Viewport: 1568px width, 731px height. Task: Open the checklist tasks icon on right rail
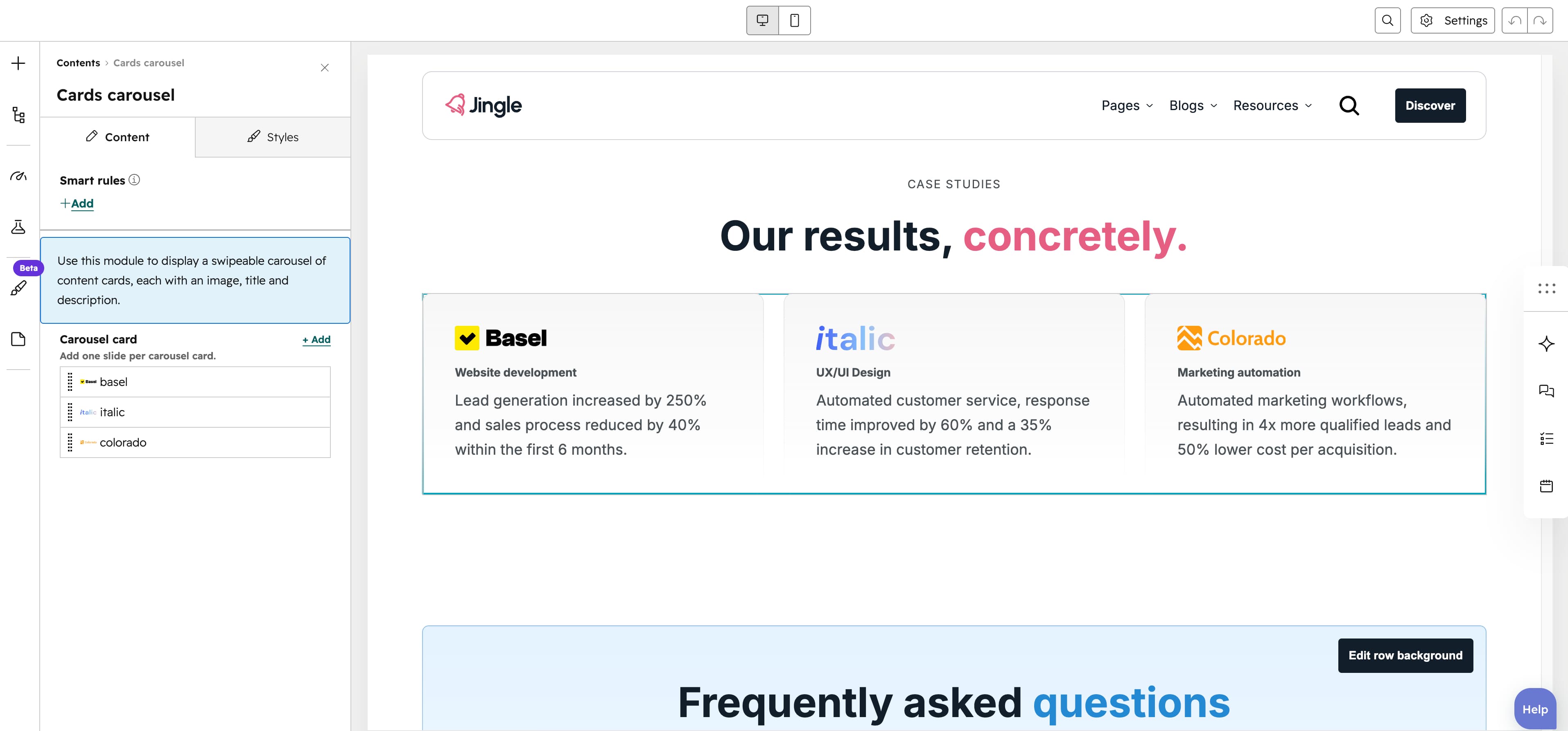(x=1546, y=438)
